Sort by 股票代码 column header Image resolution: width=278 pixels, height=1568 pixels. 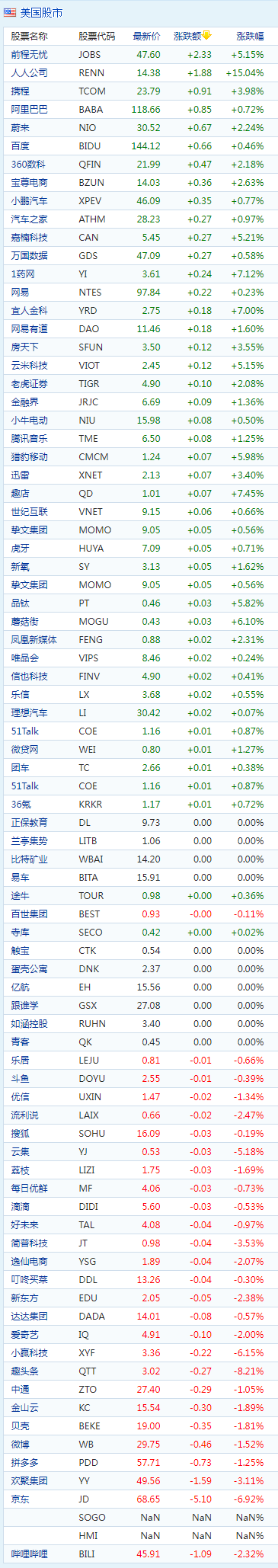[97, 36]
